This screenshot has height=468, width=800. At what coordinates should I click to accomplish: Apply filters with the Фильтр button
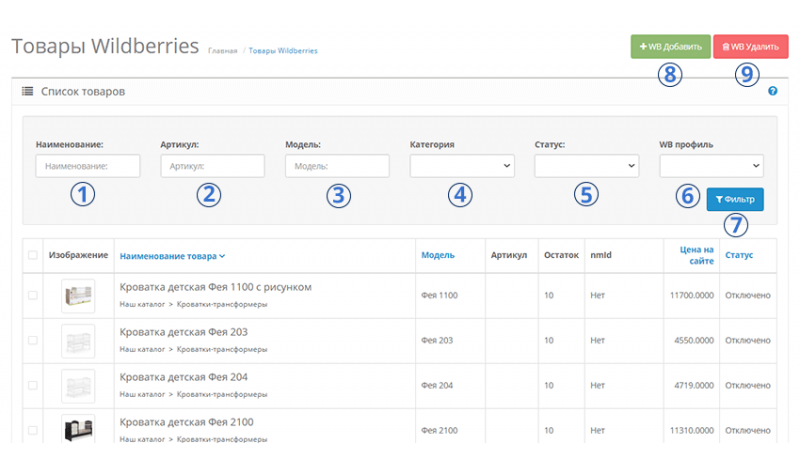735,199
